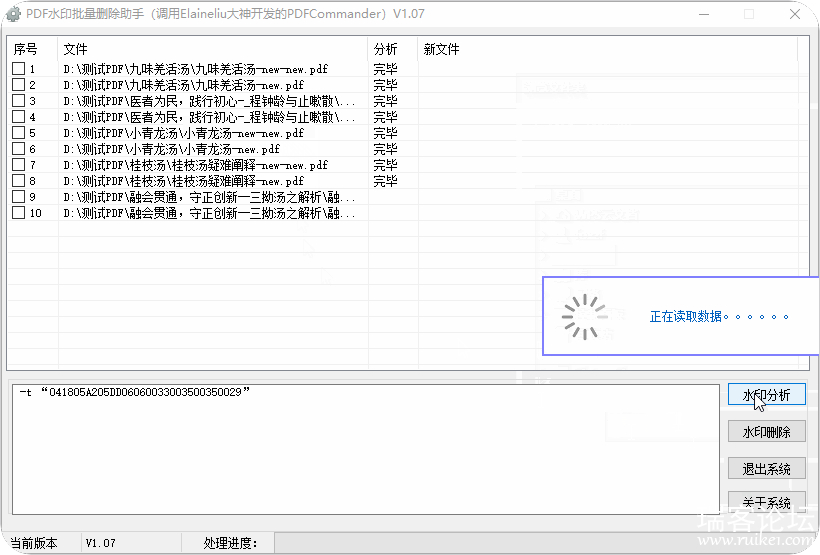Click the 处理进度 progress bar

tap(544, 543)
